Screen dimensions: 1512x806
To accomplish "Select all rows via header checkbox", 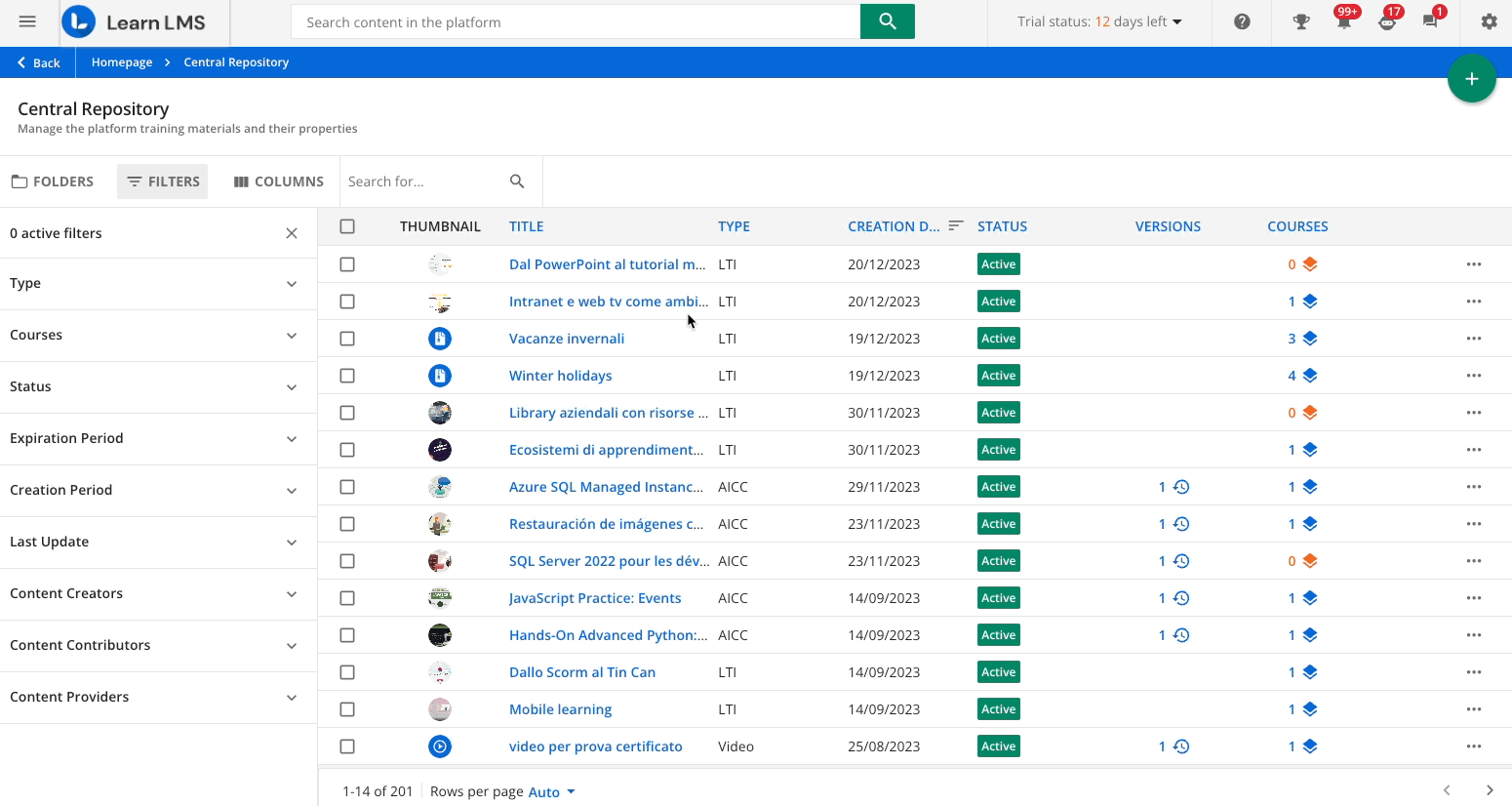I will pyautogui.click(x=347, y=225).
